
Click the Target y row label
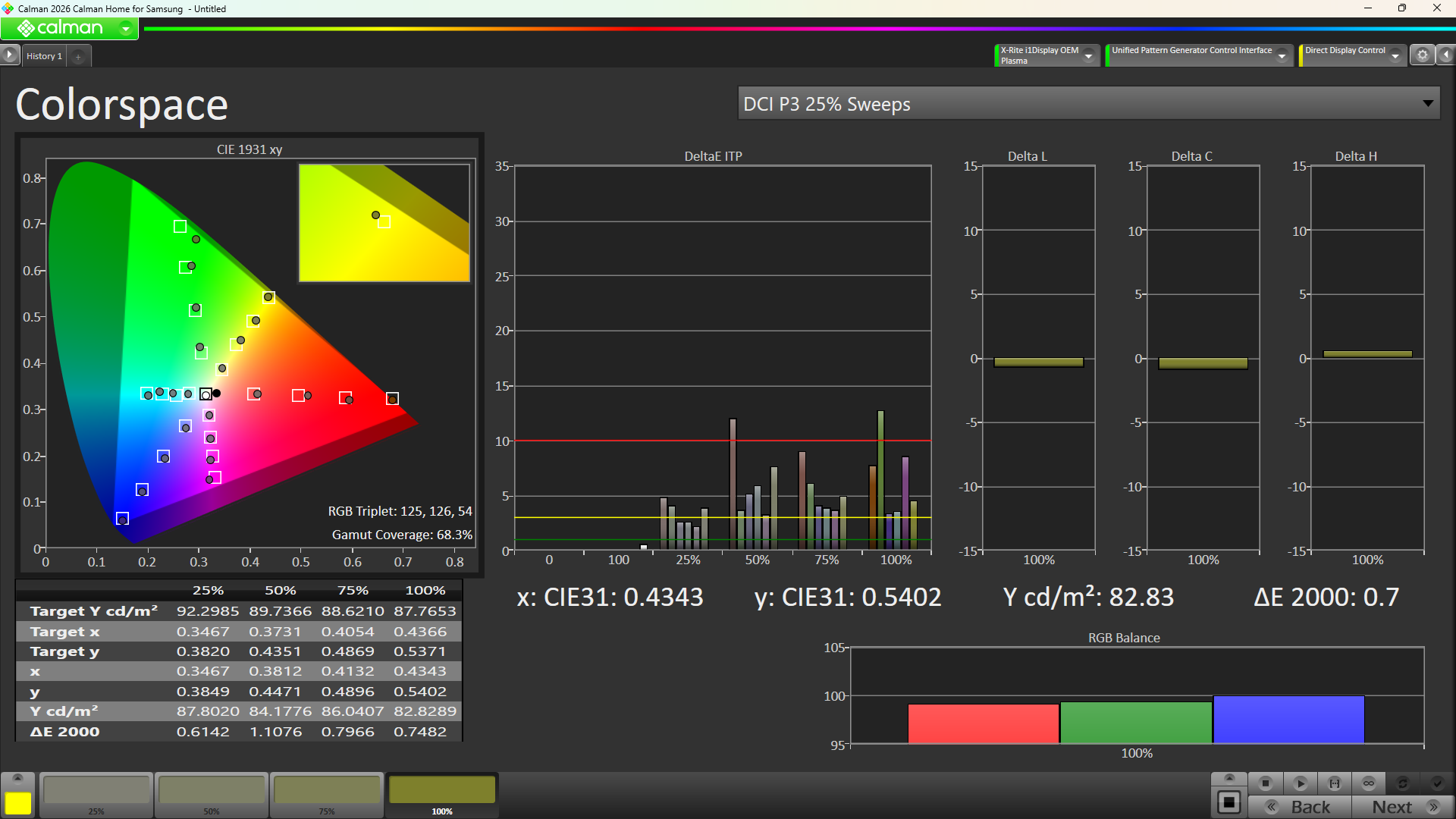pos(64,651)
